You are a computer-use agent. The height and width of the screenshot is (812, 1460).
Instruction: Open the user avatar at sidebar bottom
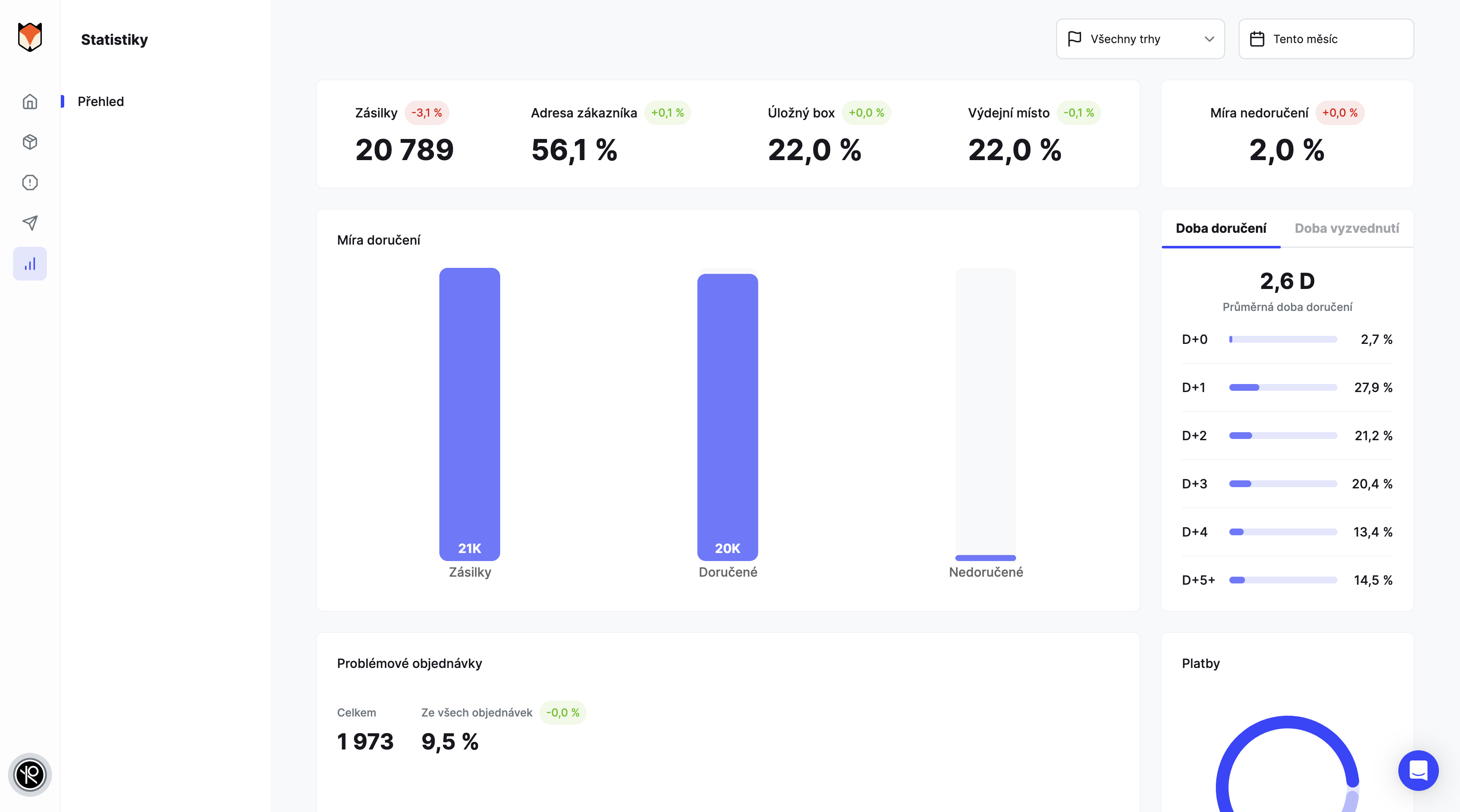pyautogui.click(x=30, y=774)
